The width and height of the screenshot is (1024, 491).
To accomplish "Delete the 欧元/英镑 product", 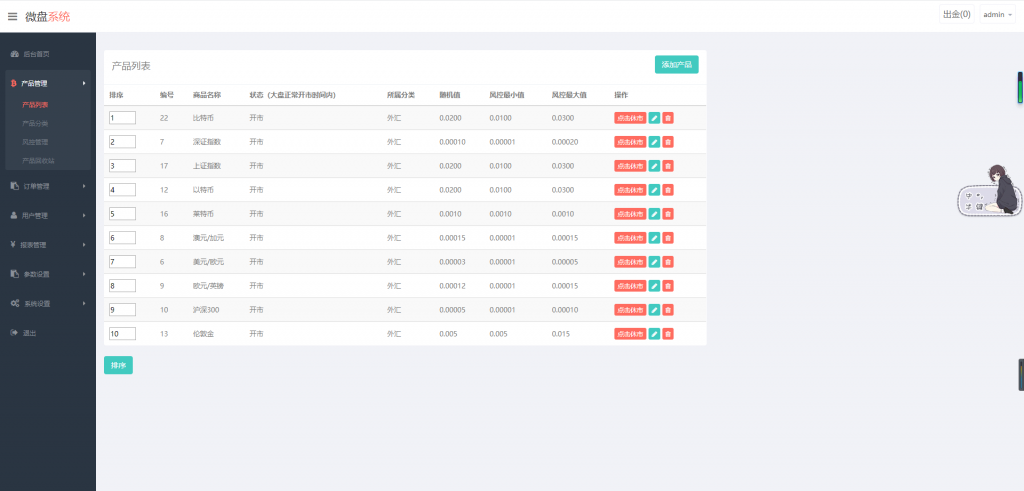I will pos(668,285).
